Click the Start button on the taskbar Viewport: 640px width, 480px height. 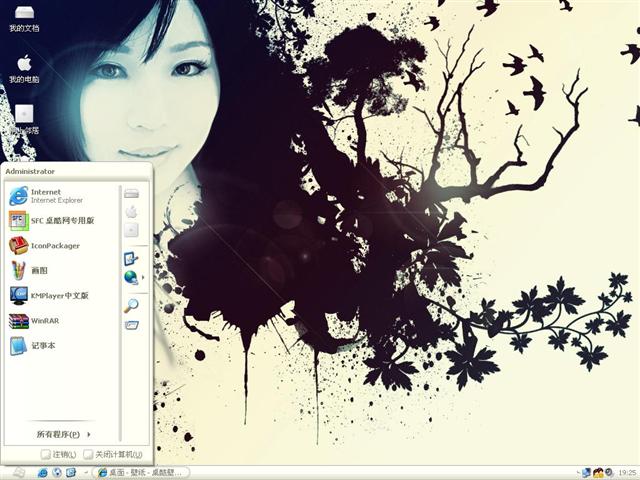(16, 472)
